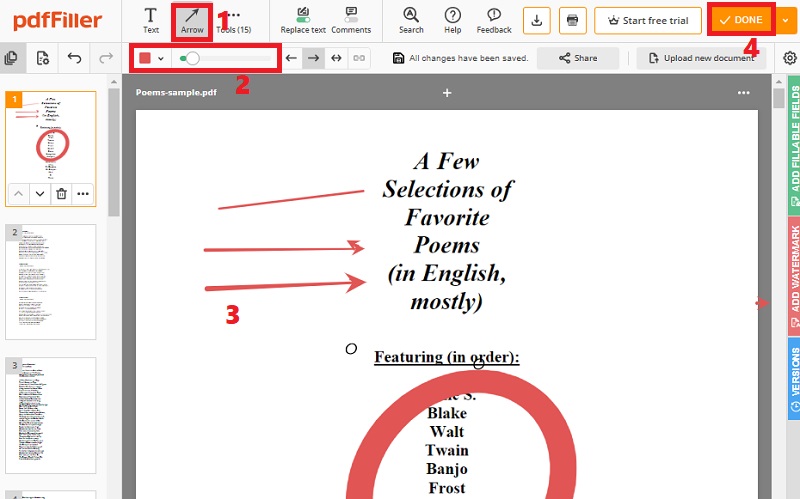Expand the arrow color dropdown chevron
Viewport: 800px width, 499px height.
coord(161,59)
